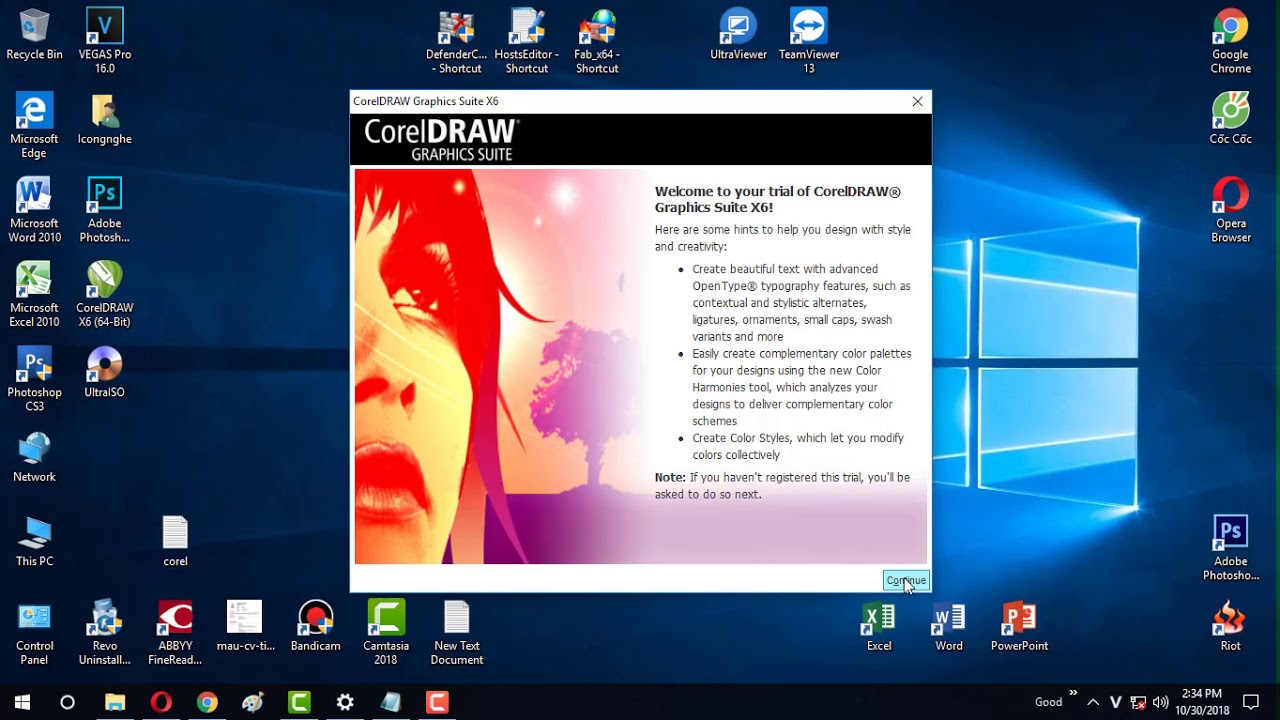1280x720 pixels.
Task: Click the paint palette taskbar icon
Action: [x=253, y=702]
